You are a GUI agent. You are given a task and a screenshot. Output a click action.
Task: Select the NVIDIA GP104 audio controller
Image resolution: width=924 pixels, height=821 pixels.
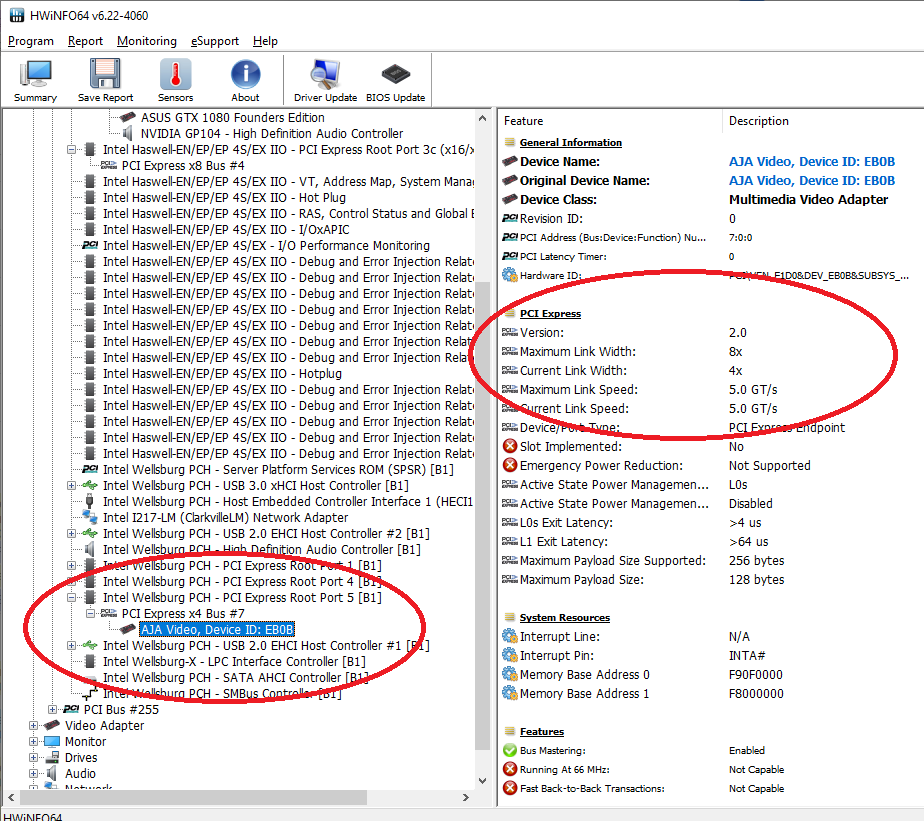pos(271,133)
